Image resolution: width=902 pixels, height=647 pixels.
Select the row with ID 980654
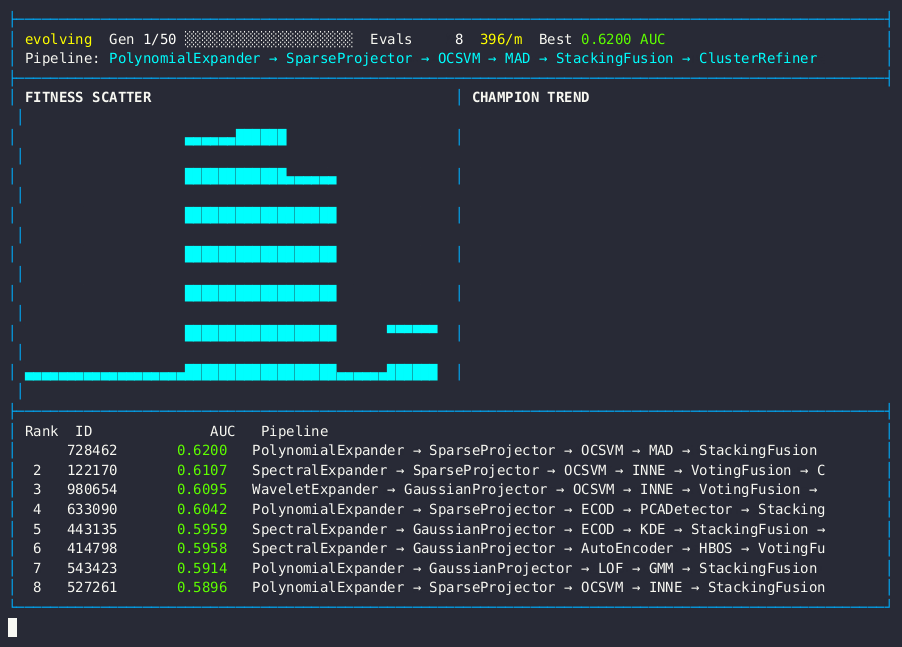pos(450,489)
